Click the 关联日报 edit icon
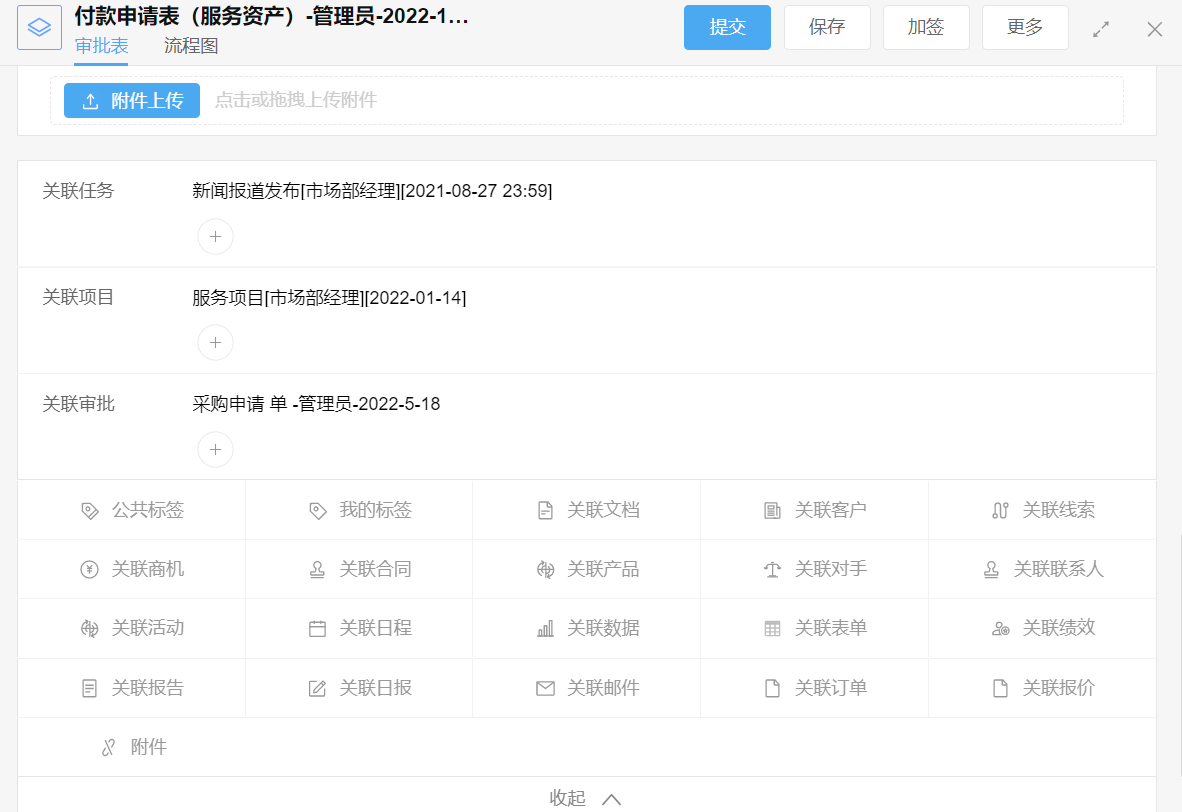The width and height of the screenshot is (1182, 812). [x=317, y=688]
